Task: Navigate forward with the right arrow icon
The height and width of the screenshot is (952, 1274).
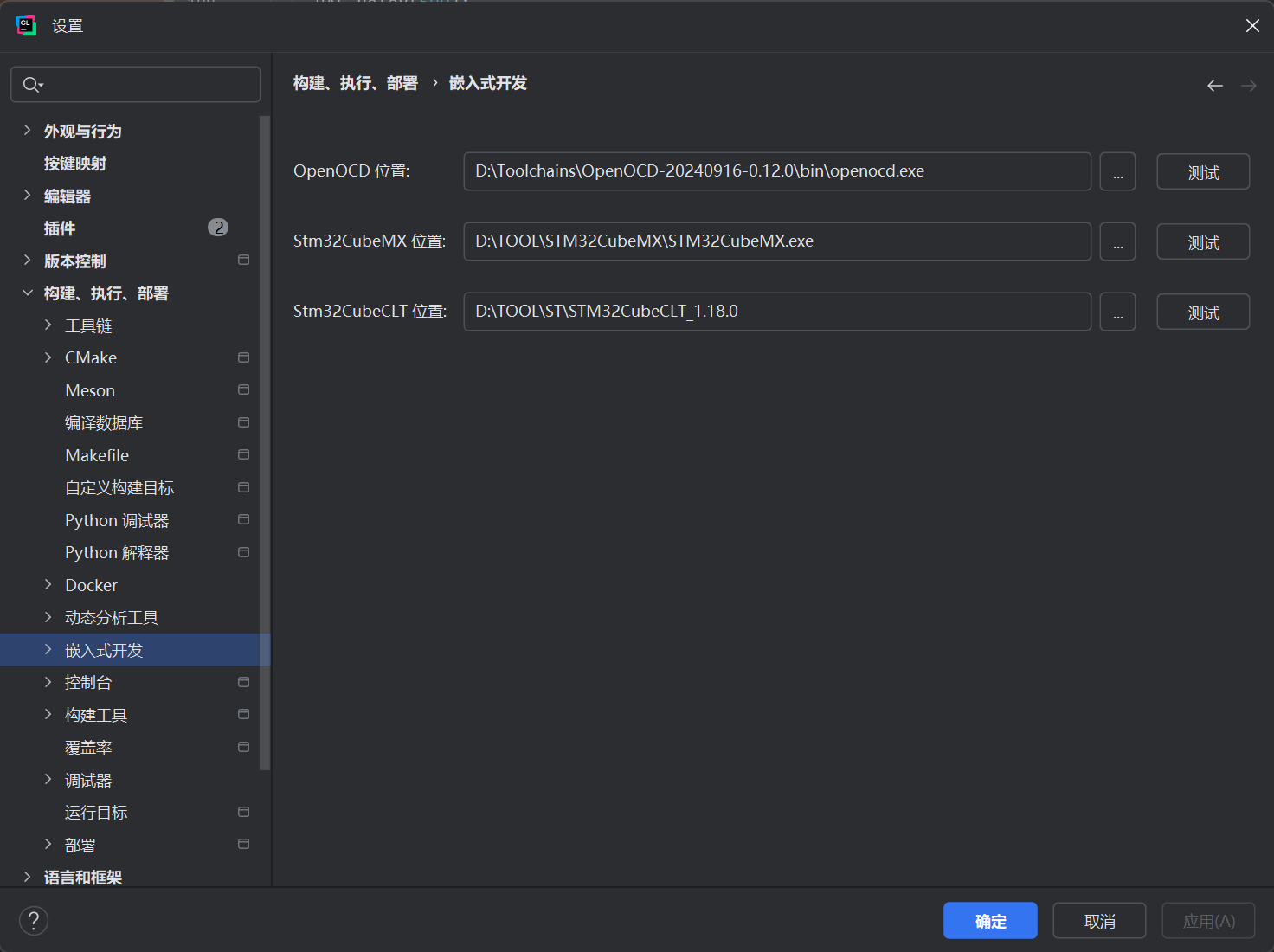Action: (1249, 85)
